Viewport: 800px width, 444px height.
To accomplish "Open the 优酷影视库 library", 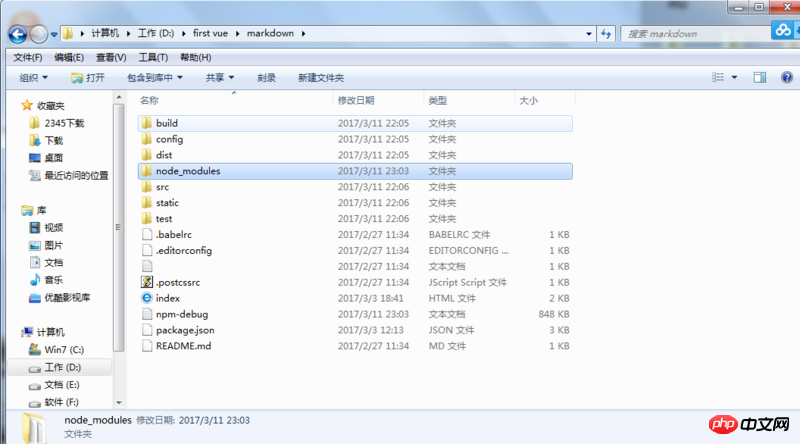I will (x=67, y=298).
